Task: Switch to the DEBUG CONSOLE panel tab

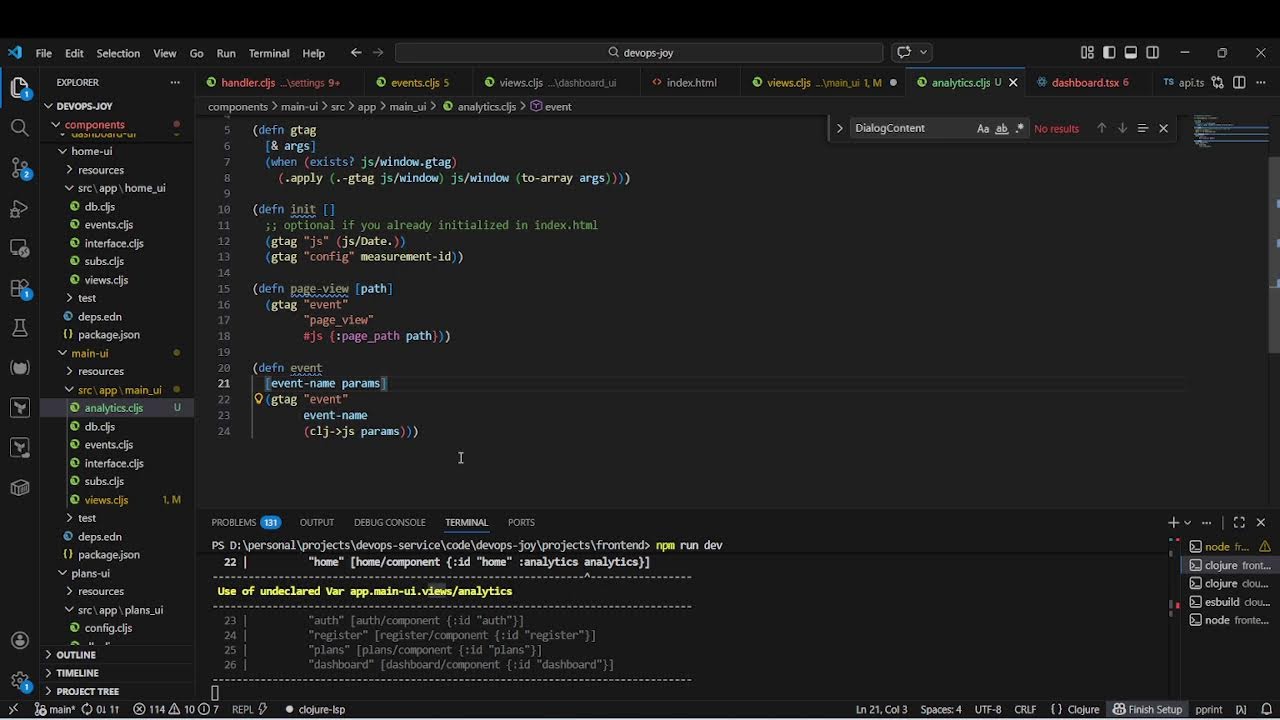Action: tap(389, 522)
